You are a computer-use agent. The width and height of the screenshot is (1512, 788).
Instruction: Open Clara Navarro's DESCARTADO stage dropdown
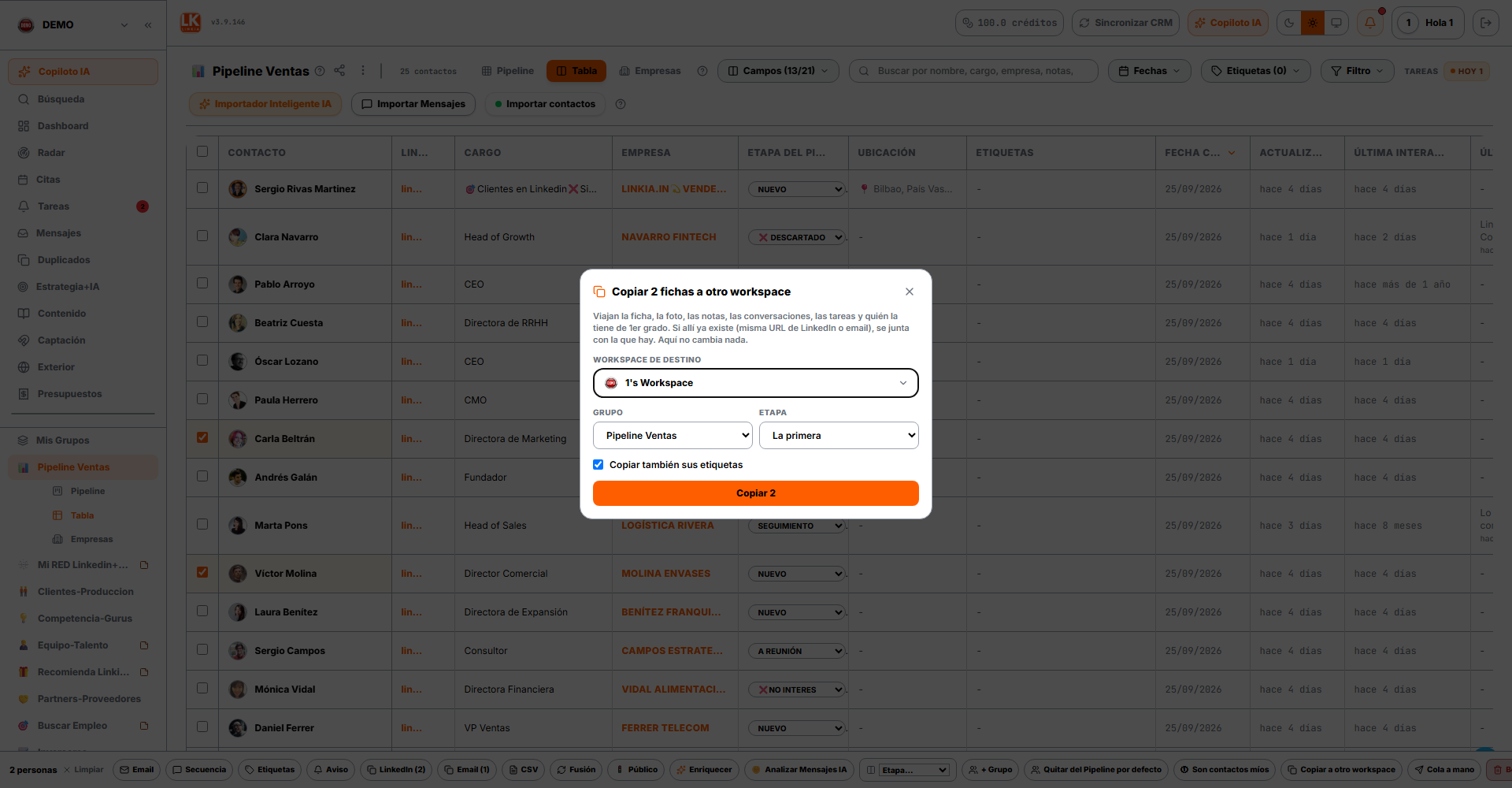(x=797, y=237)
